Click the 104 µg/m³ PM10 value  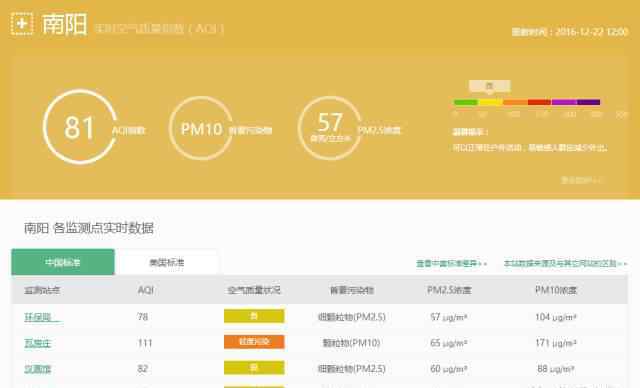[x=556, y=317]
